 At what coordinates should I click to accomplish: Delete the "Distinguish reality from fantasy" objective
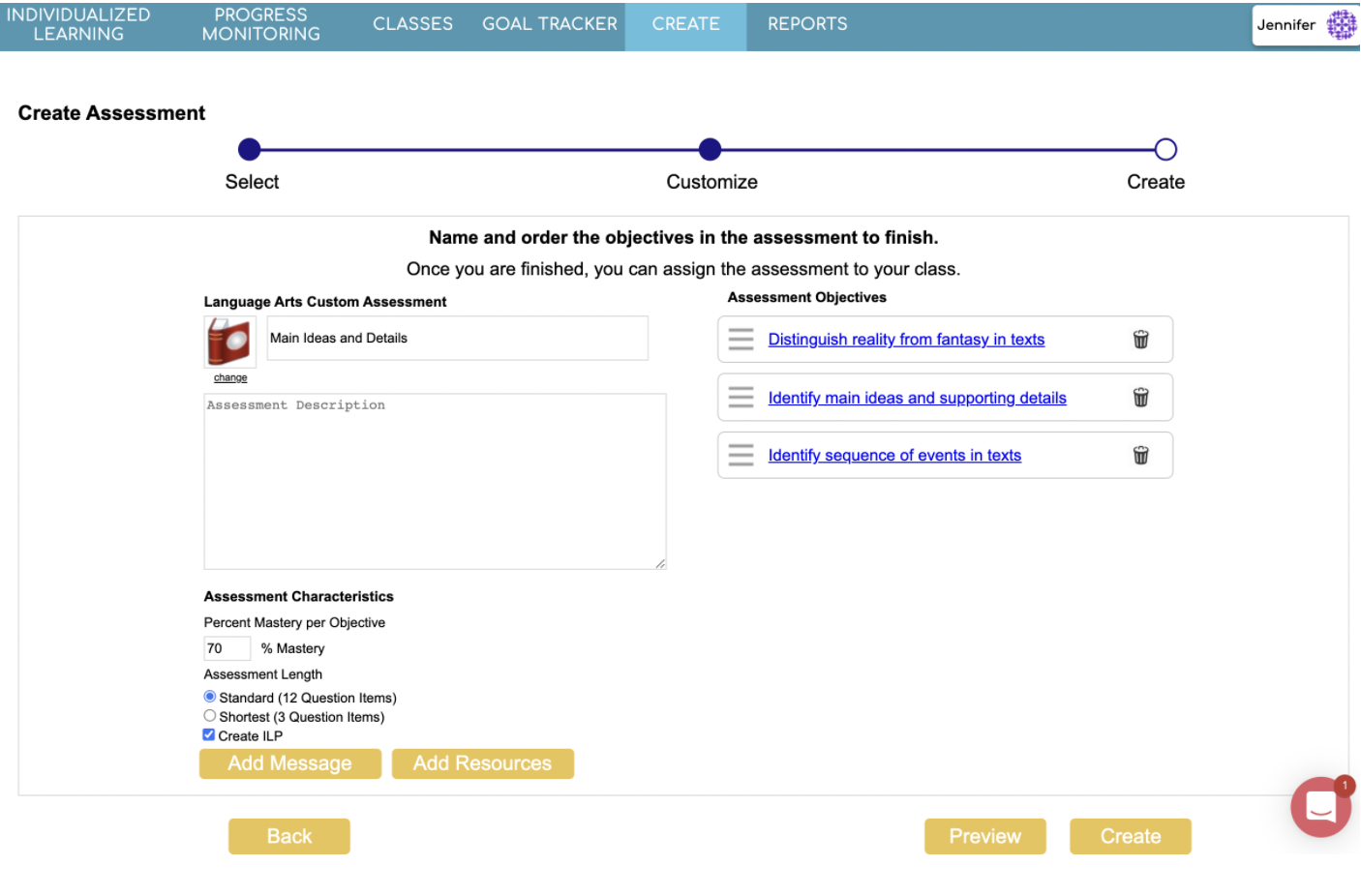(x=1140, y=340)
